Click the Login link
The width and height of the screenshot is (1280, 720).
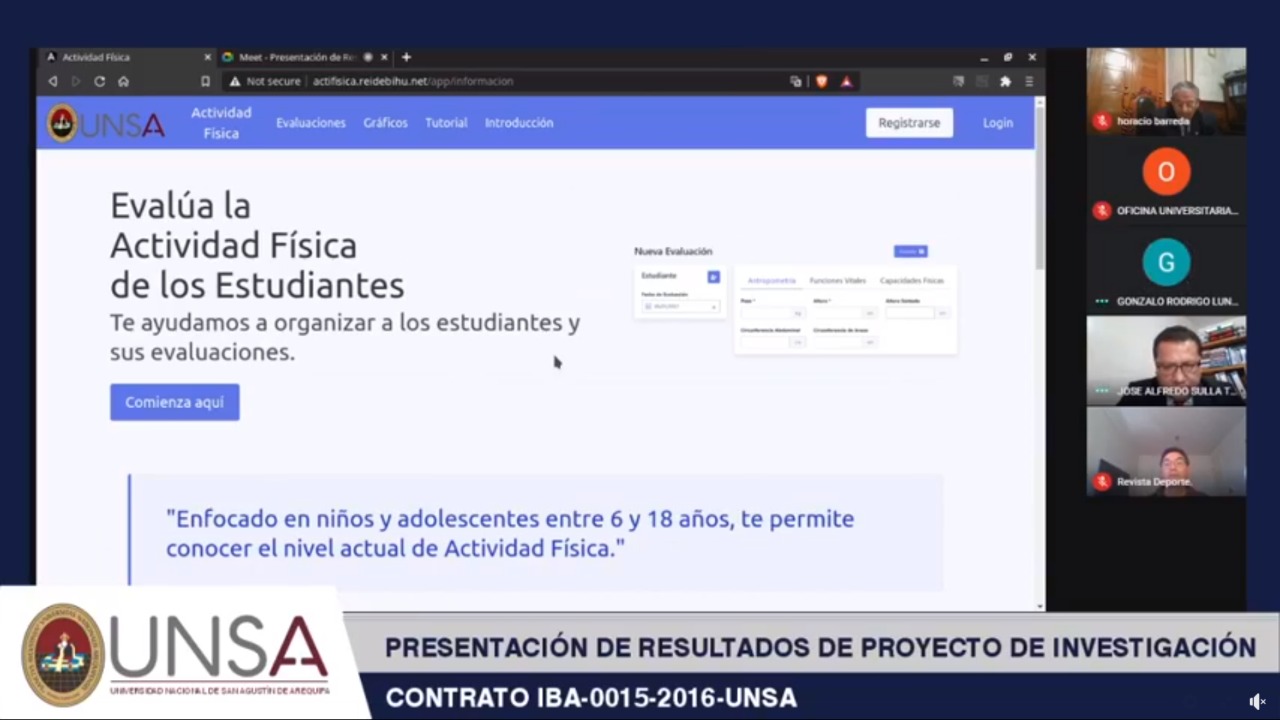coord(997,123)
